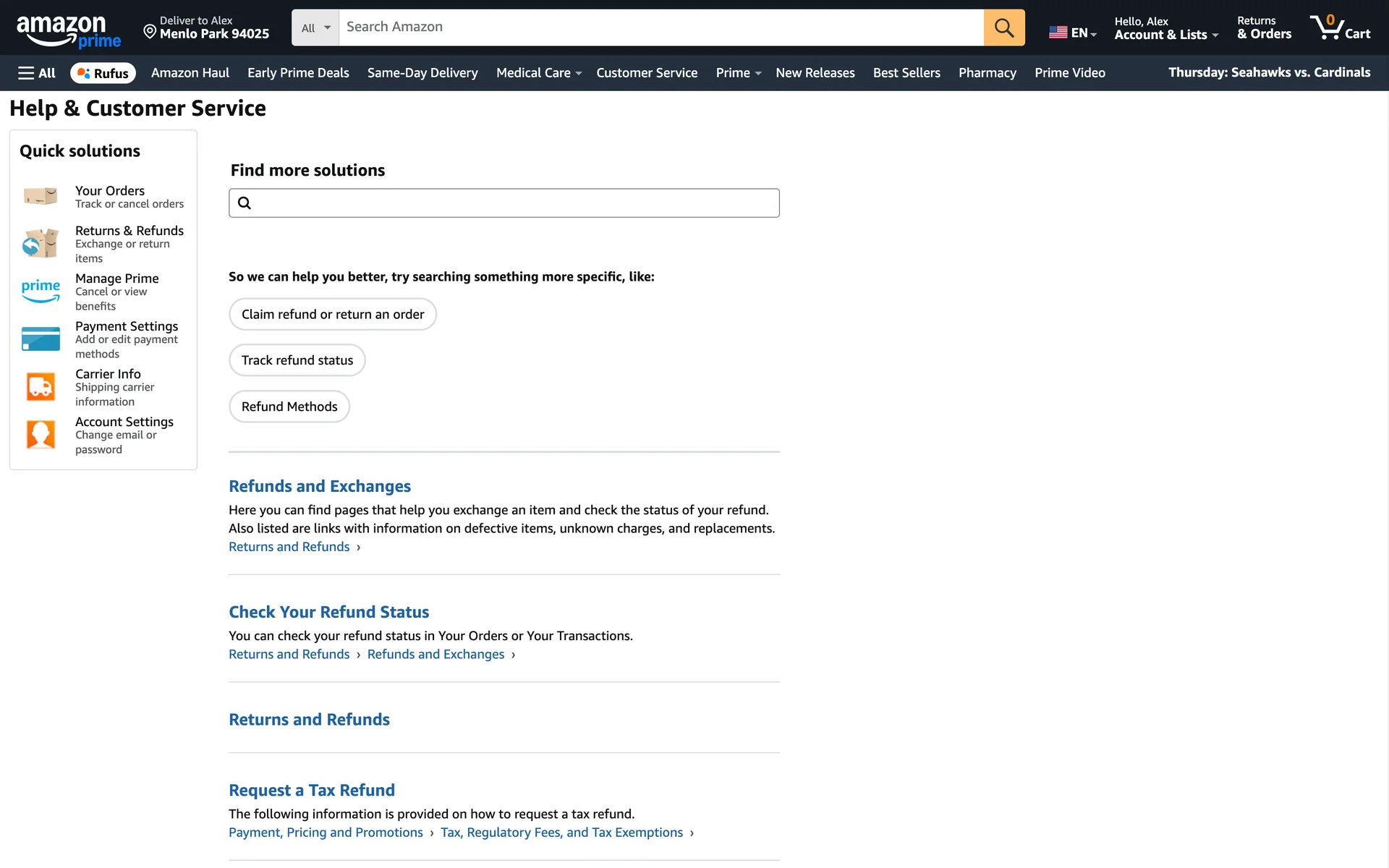Click the Your Orders package icon
Image resolution: width=1389 pixels, height=868 pixels.
point(41,196)
